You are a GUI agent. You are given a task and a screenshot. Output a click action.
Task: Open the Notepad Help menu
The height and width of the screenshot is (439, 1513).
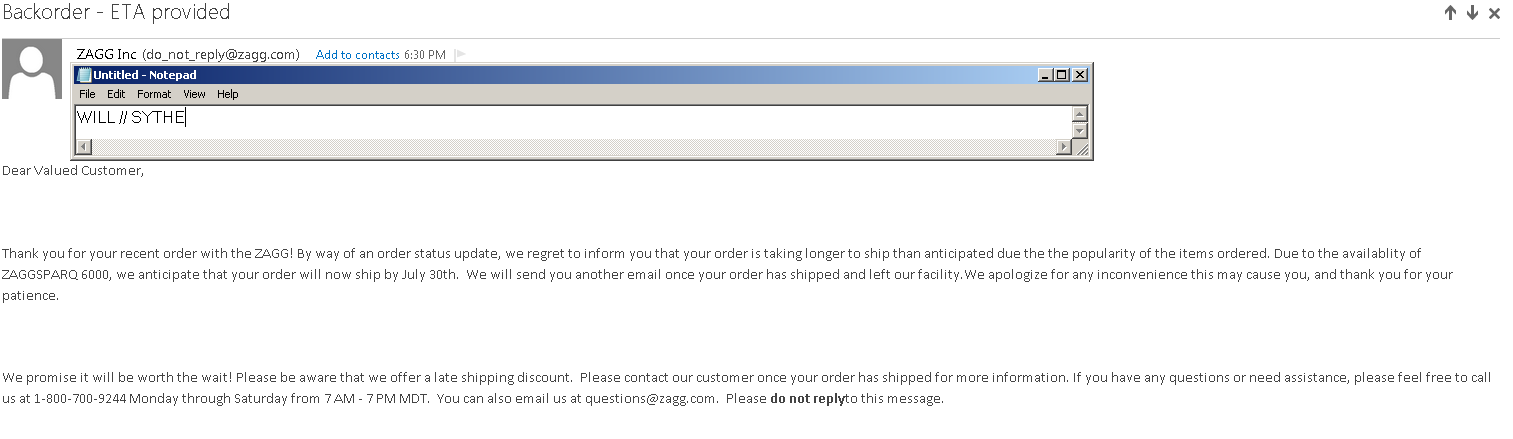tap(228, 94)
